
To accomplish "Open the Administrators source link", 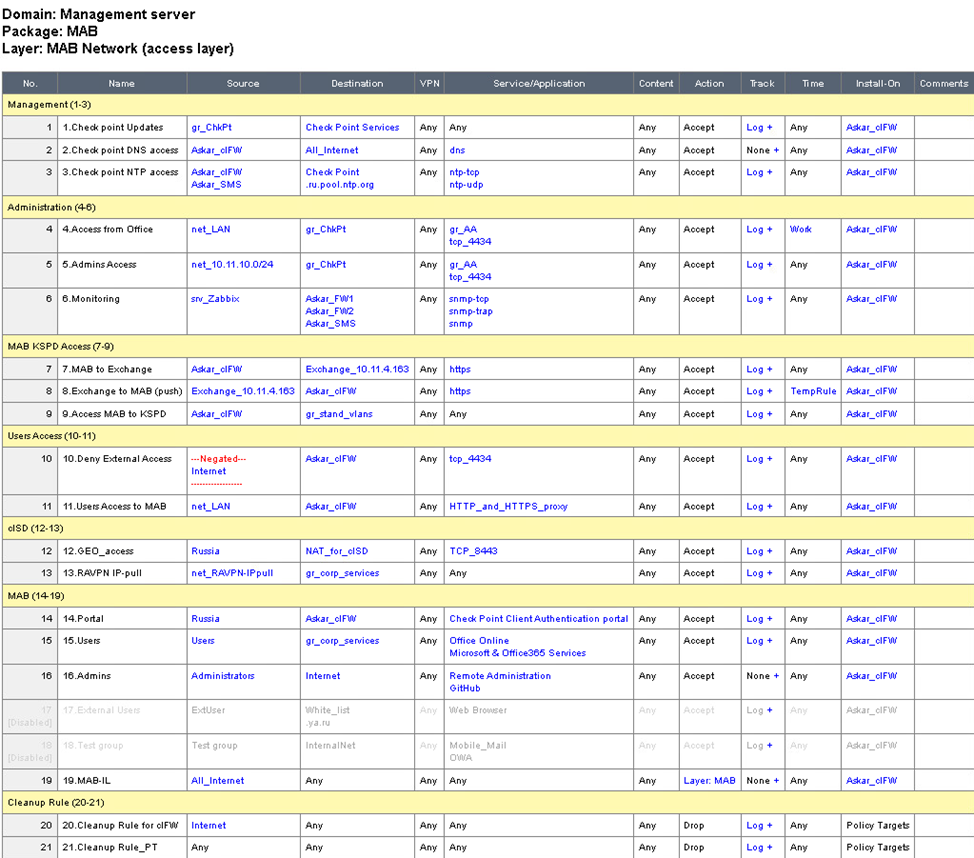I will click(x=223, y=676).
